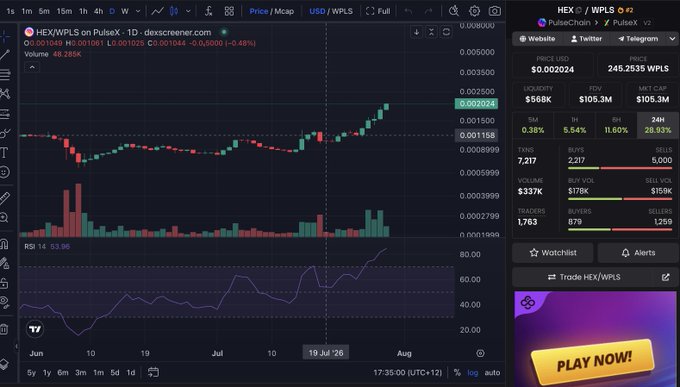Open the indicators fx menu
Viewport: 680px width, 387px height.
click(x=209, y=11)
